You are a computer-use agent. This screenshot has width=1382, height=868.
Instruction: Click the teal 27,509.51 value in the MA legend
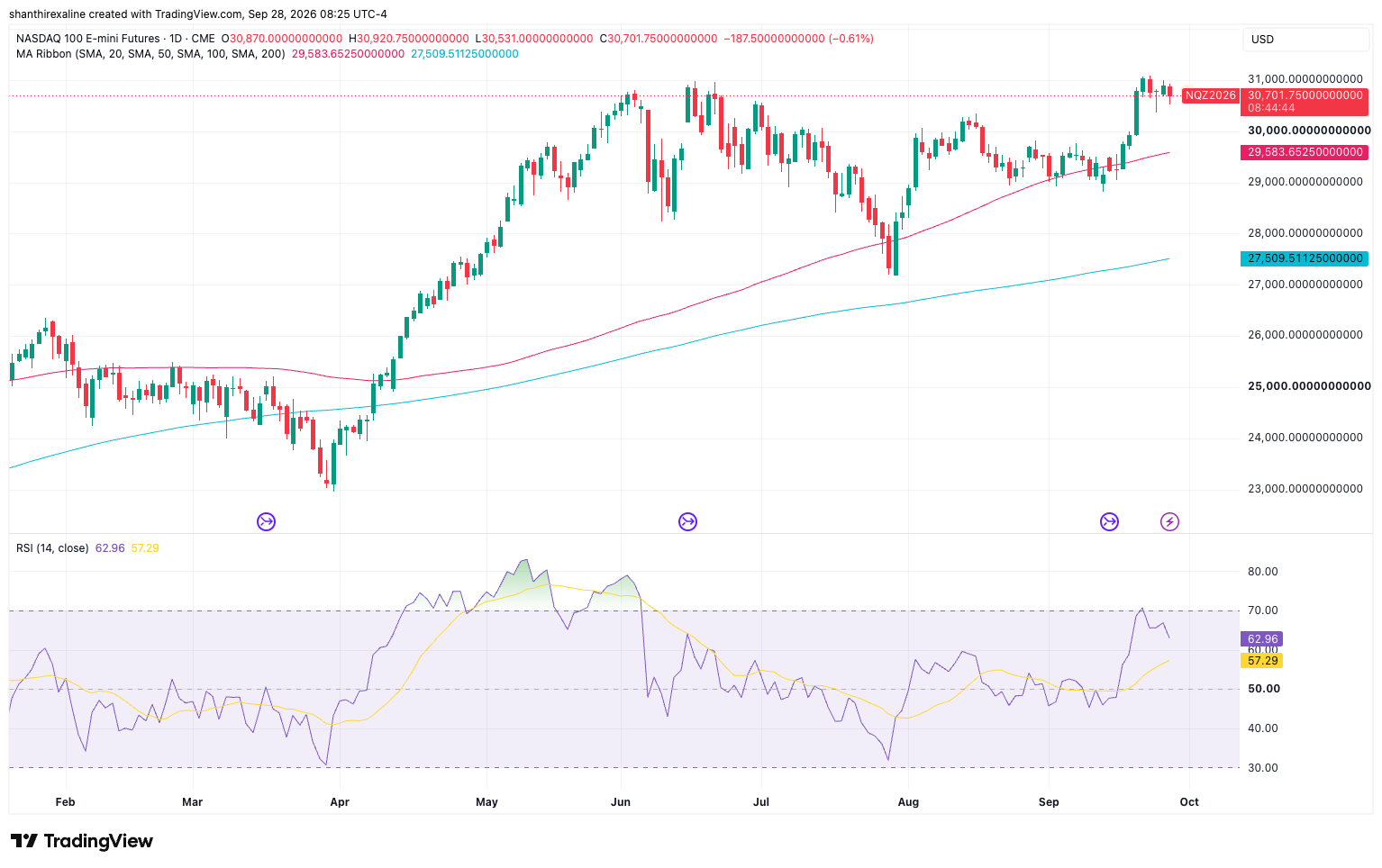tap(465, 54)
